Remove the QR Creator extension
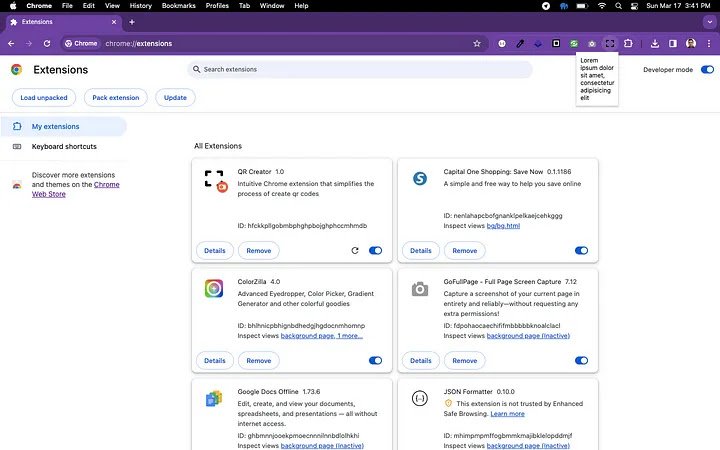720x450 pixels. (259, 251)
